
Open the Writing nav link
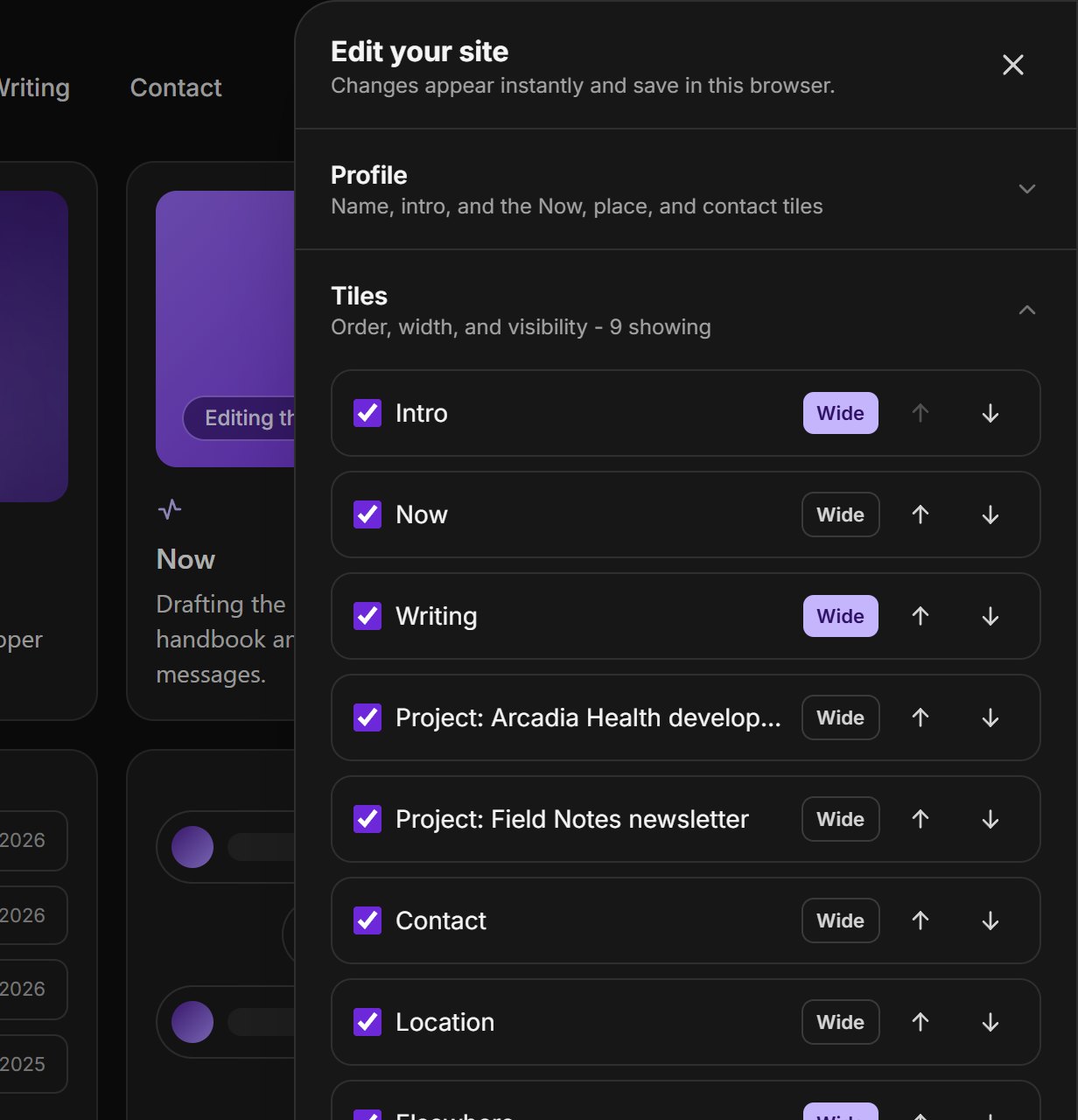(35, 87)
